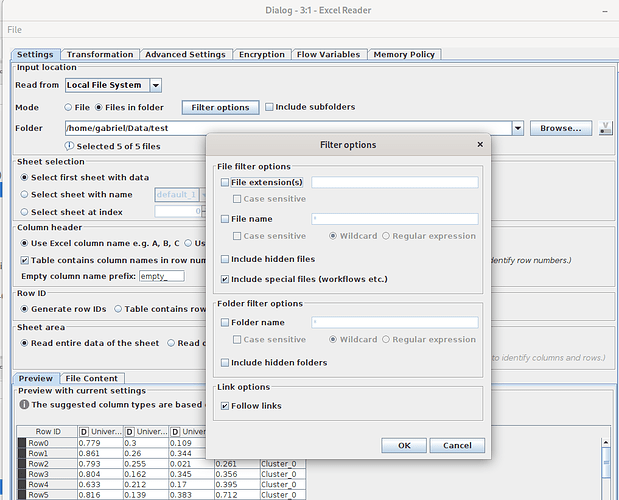Click the File extension(s) text field

pyautogui.click(x=395, y=182)
